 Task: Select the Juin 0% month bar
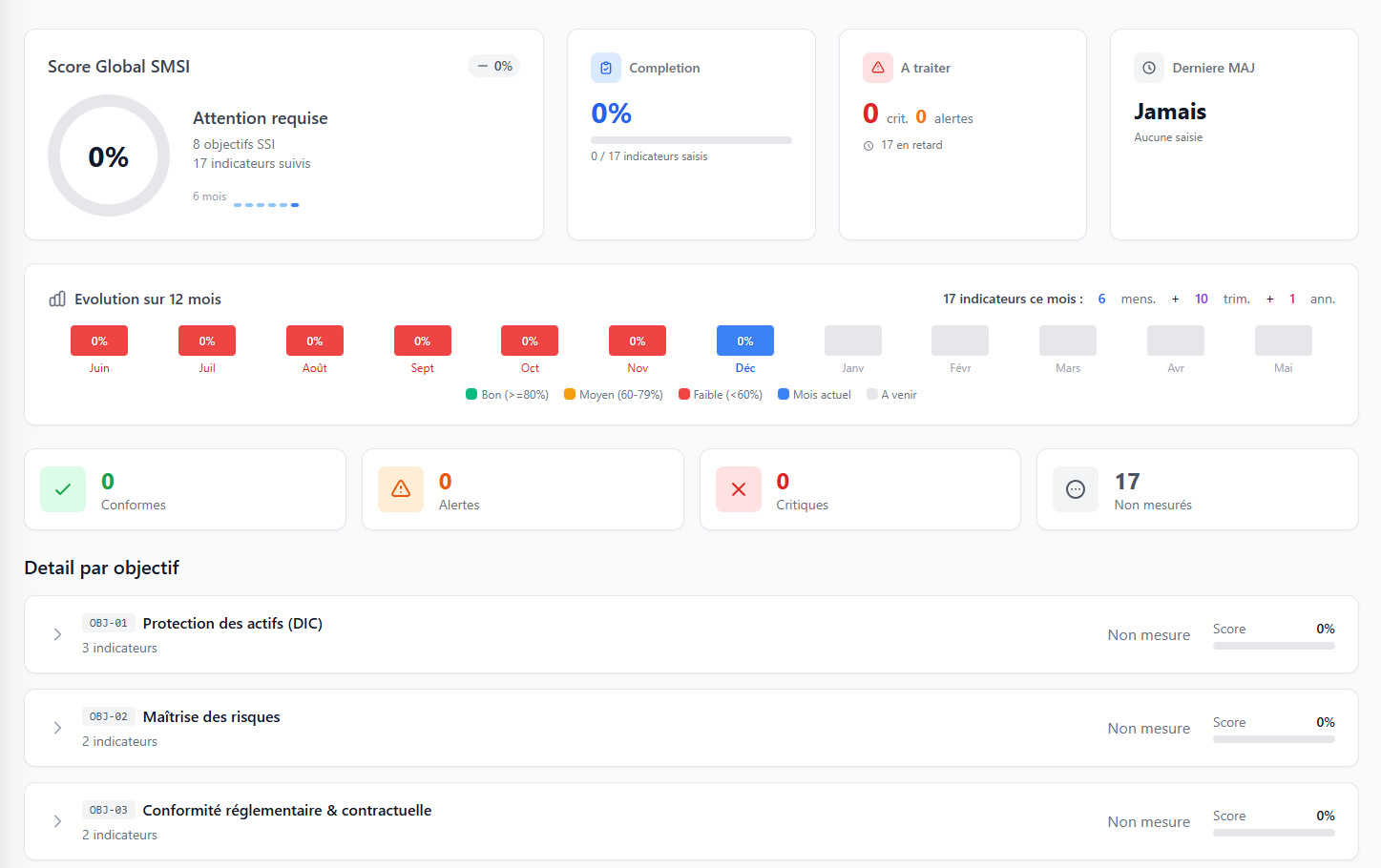(x=99, y=341)
